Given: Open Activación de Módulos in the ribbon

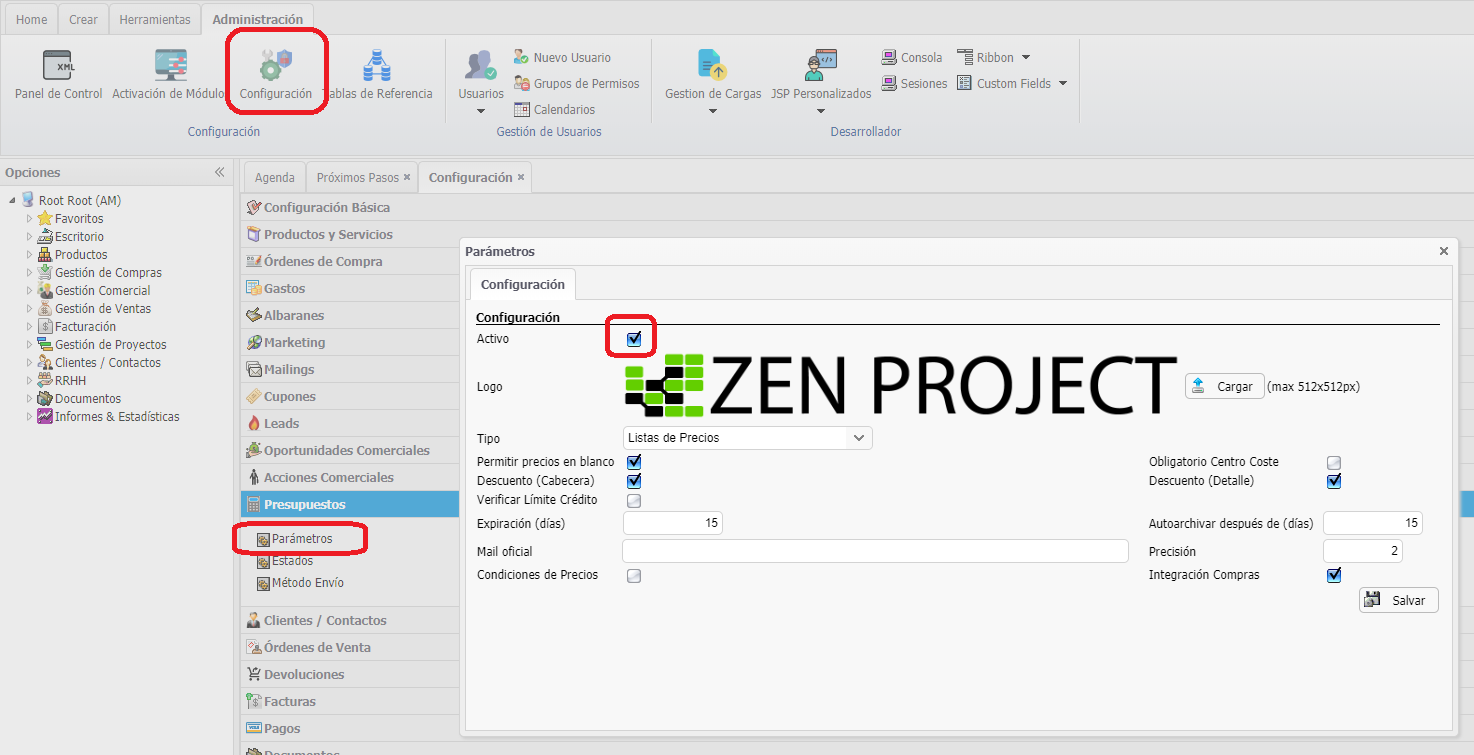Looking at the screenshot, I should (170, 66).
